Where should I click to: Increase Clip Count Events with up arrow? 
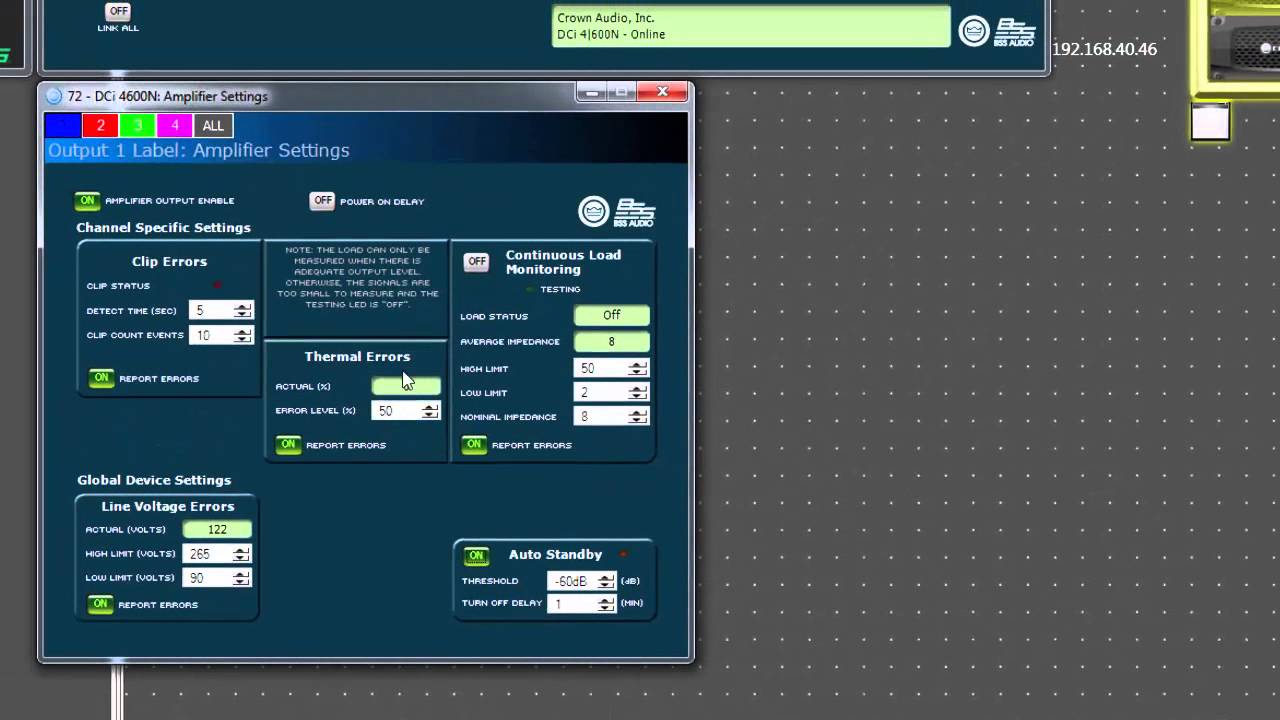pyautogui.click(x=243, y=331)
